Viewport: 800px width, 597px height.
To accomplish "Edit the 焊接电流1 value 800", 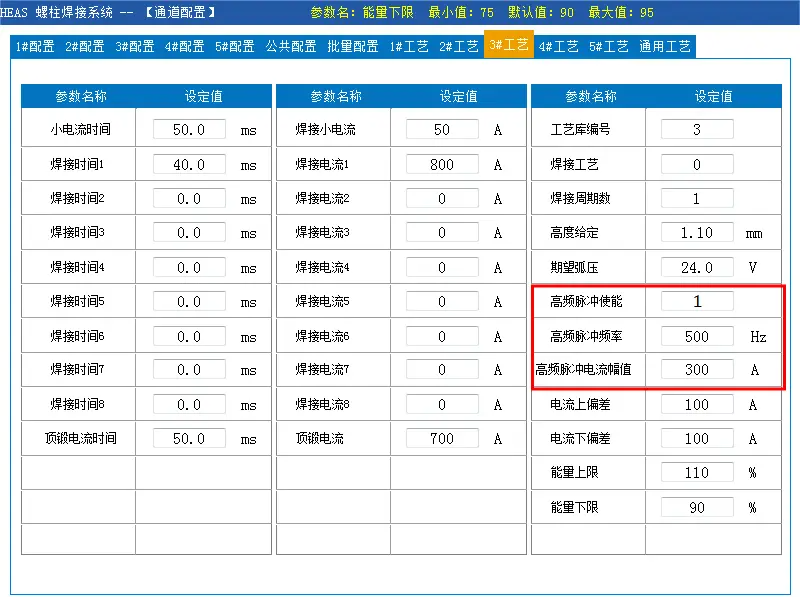I will click(x=442, y=164).
